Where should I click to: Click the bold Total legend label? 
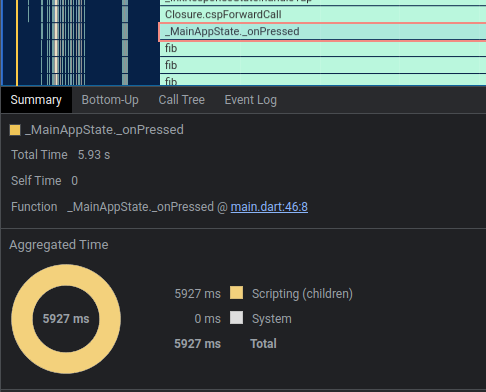263,344
